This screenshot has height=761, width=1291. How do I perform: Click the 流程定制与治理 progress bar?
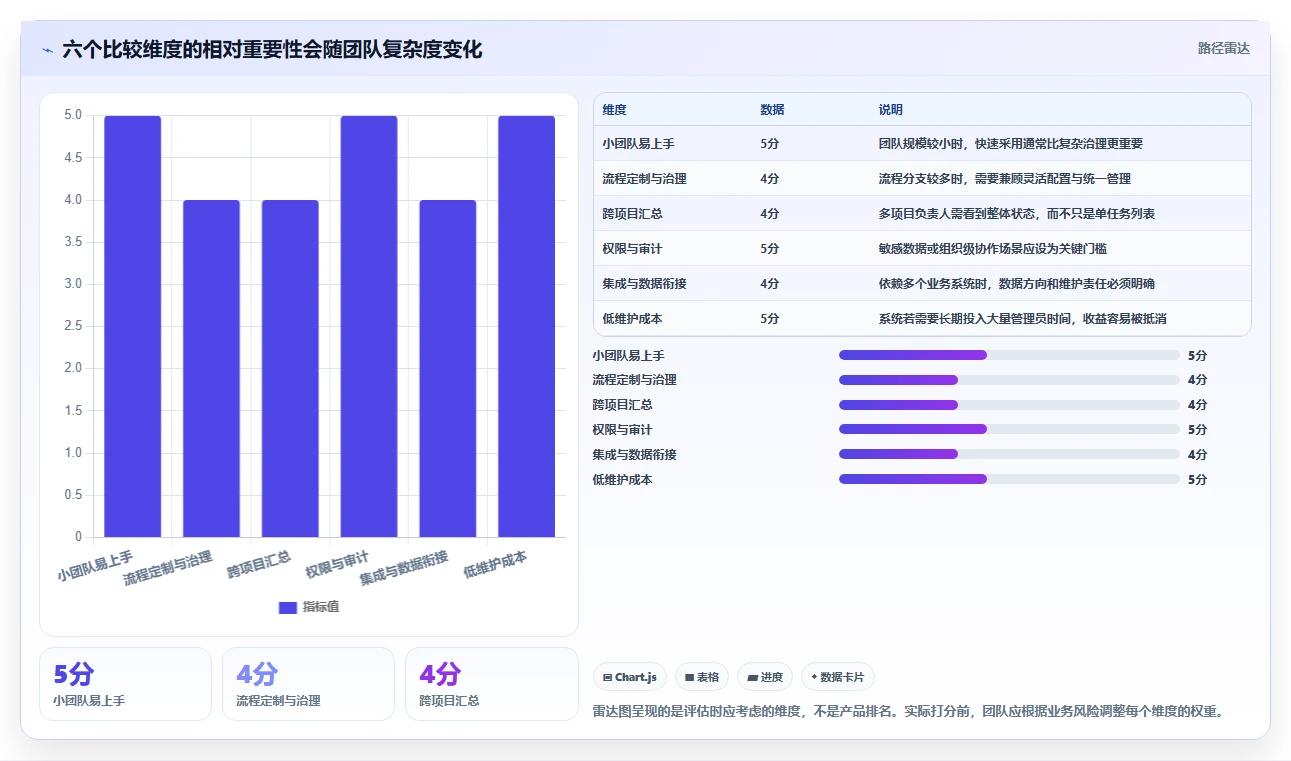click(x=1010, y=380)
